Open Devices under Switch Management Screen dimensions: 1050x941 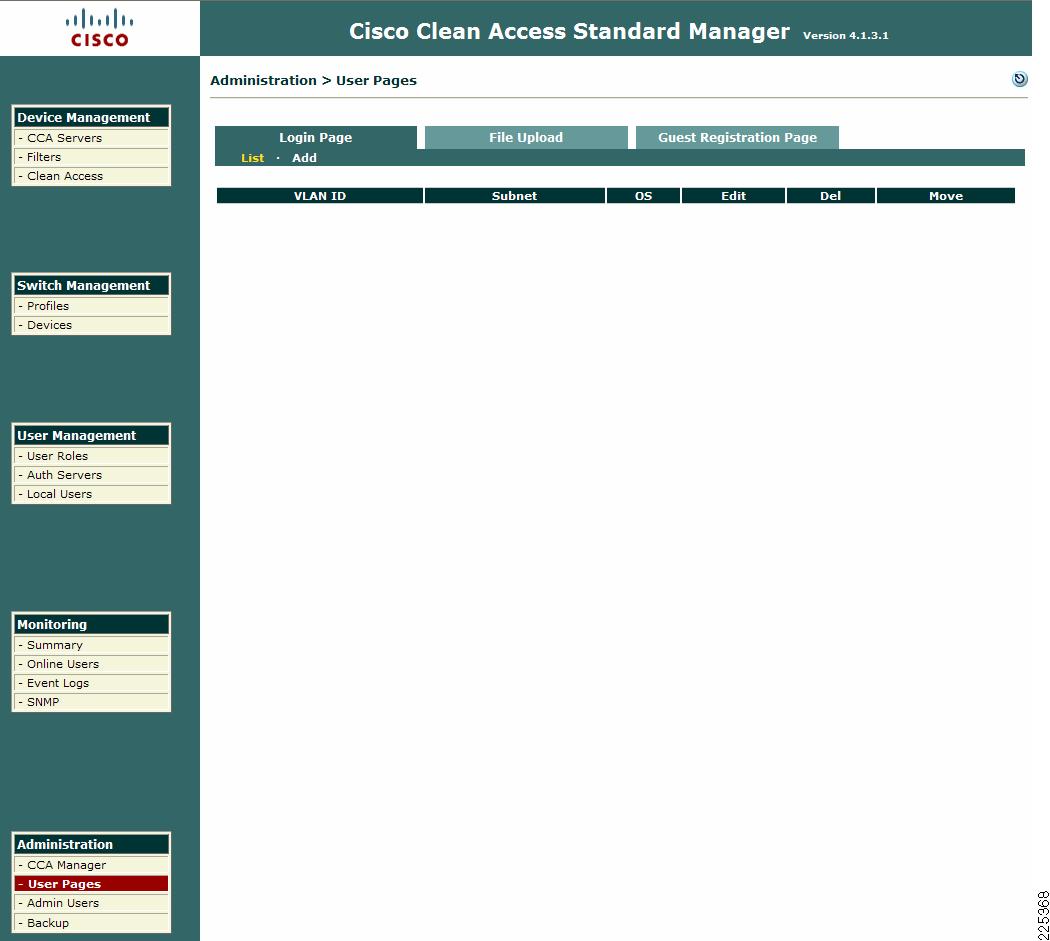click(92, 325)
